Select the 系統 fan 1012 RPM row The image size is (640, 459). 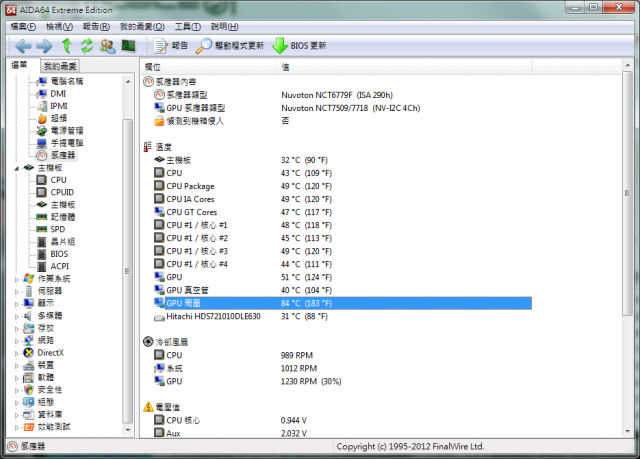(x=342, y=368)
